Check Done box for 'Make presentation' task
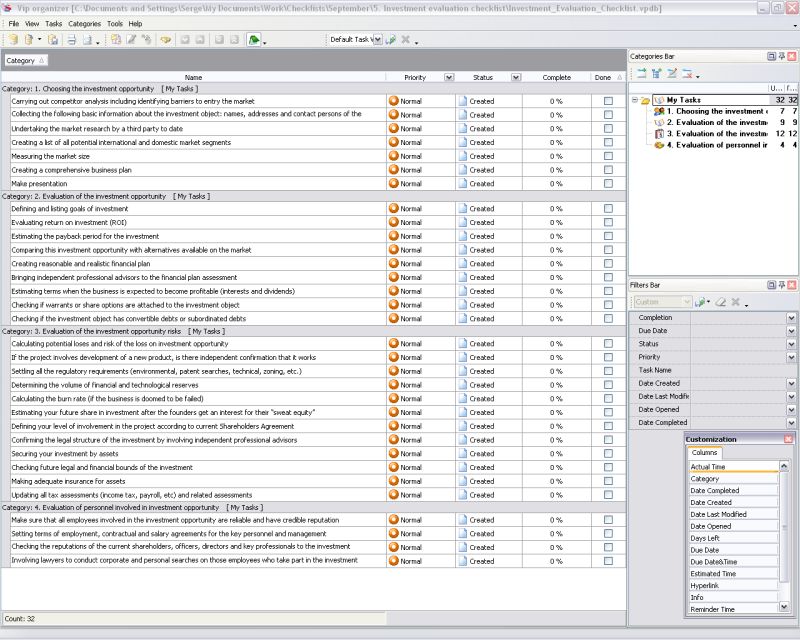The image size is (800, 640). [608, 184]
